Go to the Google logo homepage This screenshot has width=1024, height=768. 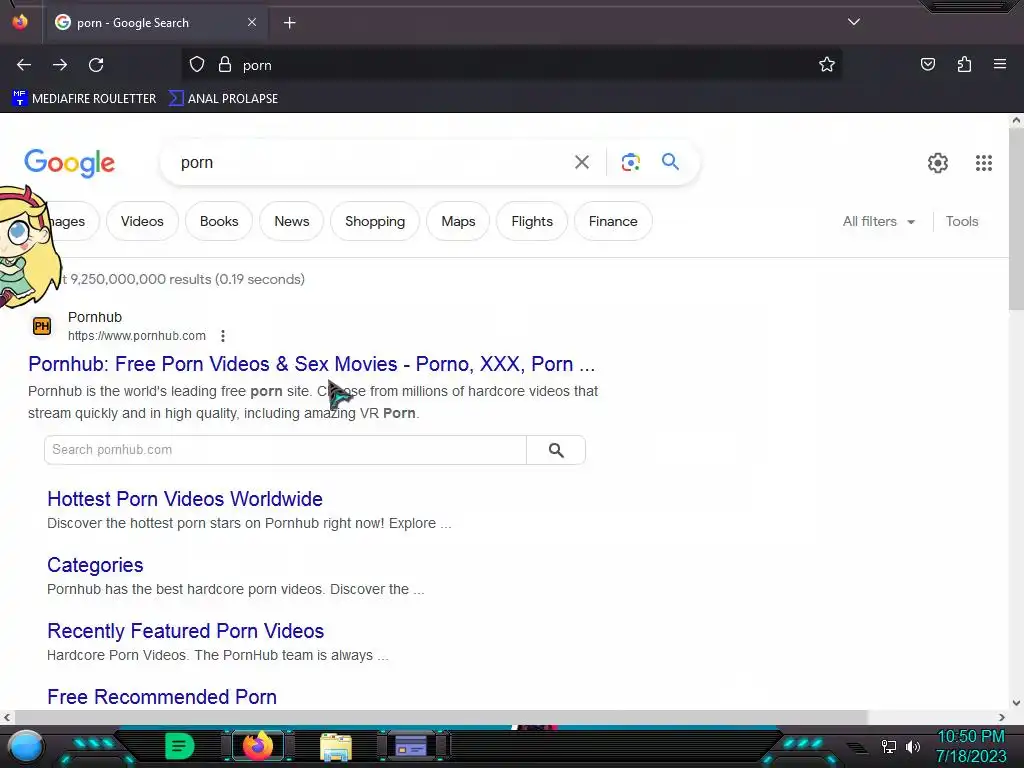(x=69, y=163)
